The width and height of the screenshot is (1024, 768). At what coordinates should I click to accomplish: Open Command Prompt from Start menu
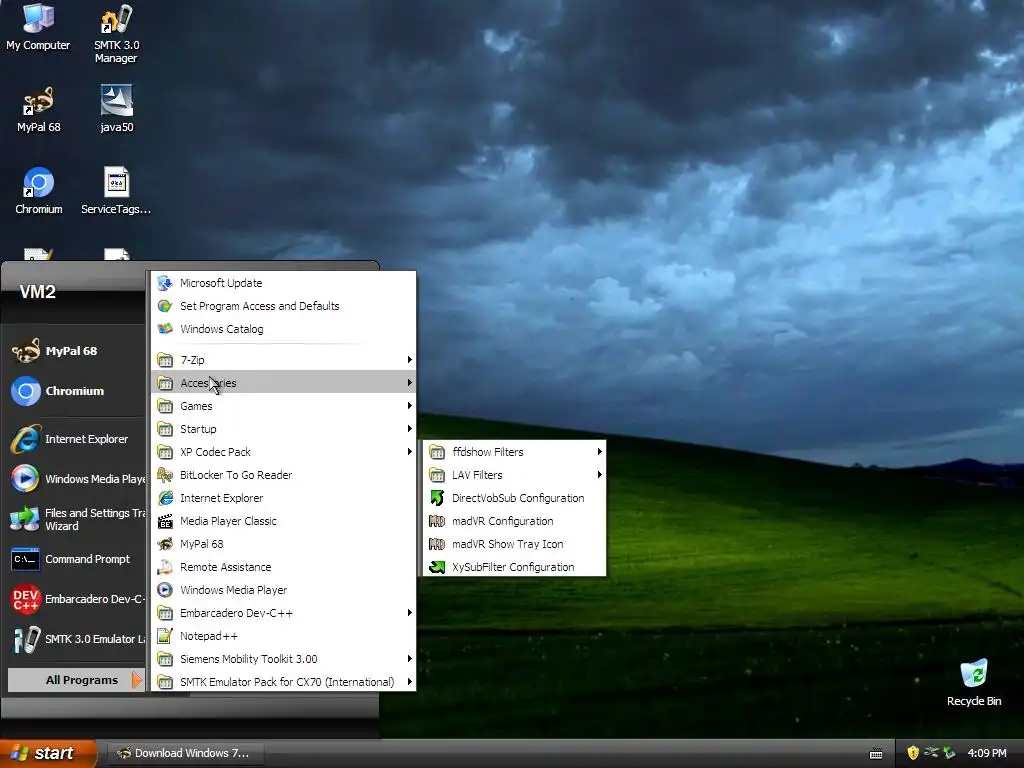76,559
